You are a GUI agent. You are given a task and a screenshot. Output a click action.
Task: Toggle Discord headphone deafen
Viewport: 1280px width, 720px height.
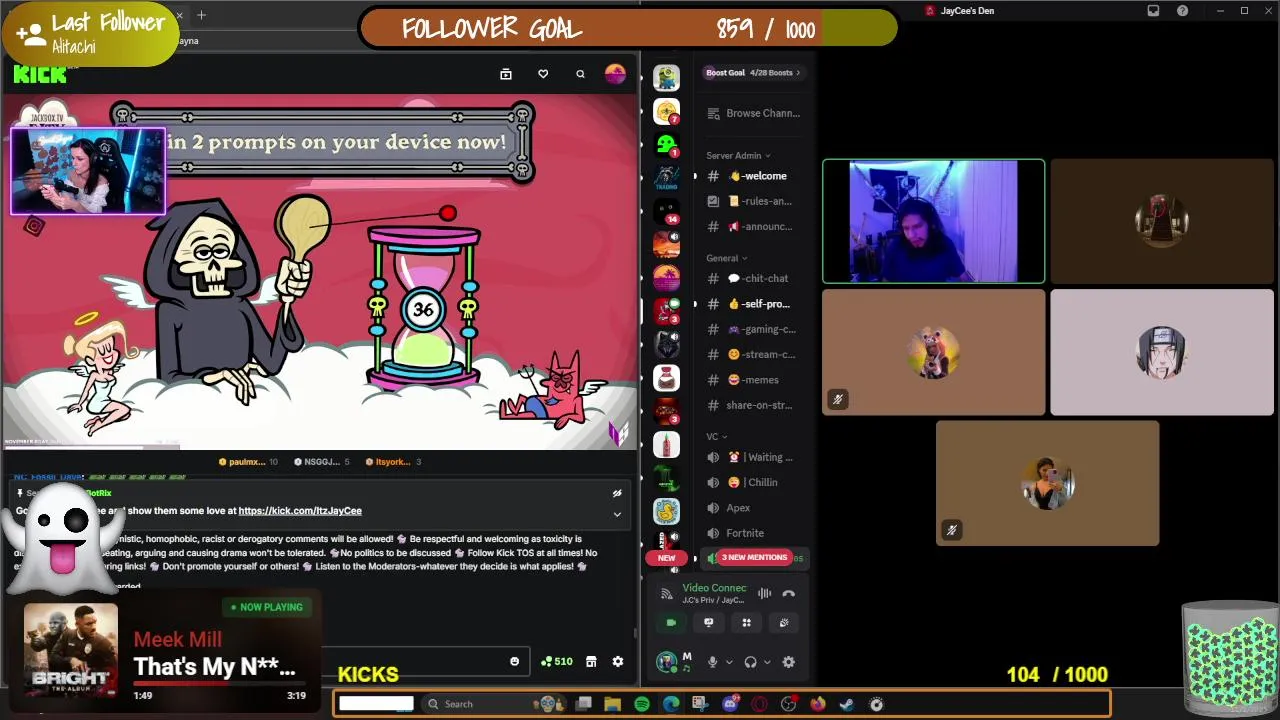(x=751, y=662)
